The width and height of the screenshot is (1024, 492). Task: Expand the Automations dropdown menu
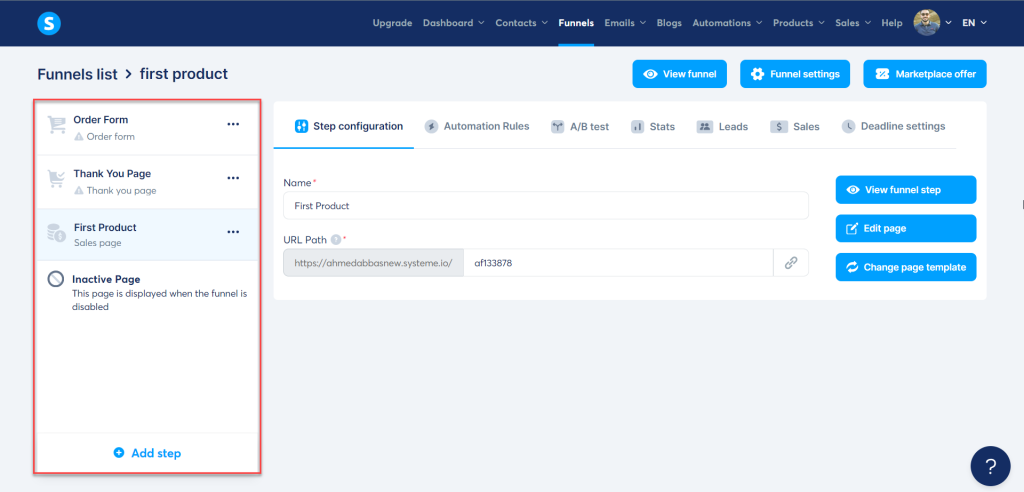pos(727,23)
